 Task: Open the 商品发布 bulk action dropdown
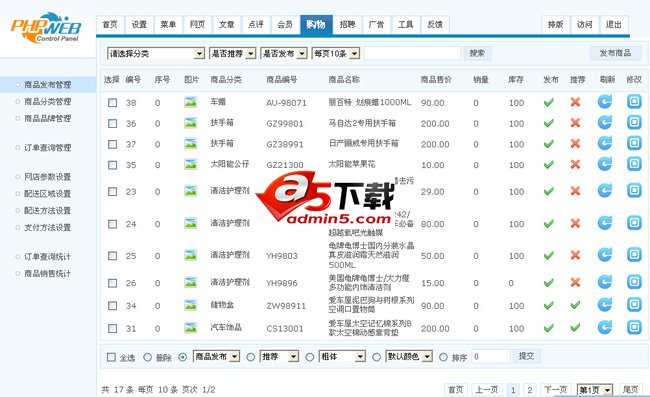coord(216,356)
